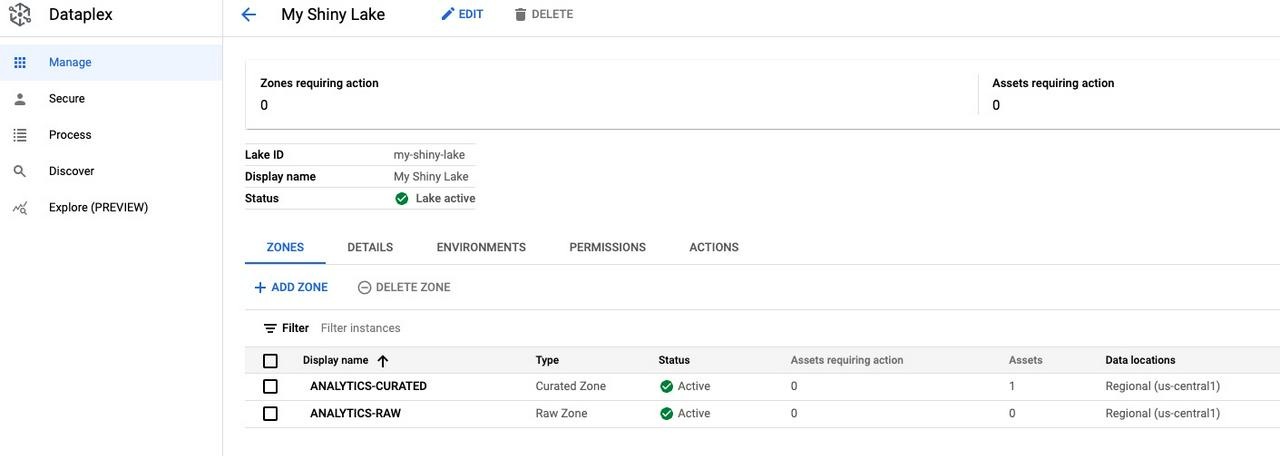
Task: Click the green Lake active checkmark icon
Action: tap(402, 198)
